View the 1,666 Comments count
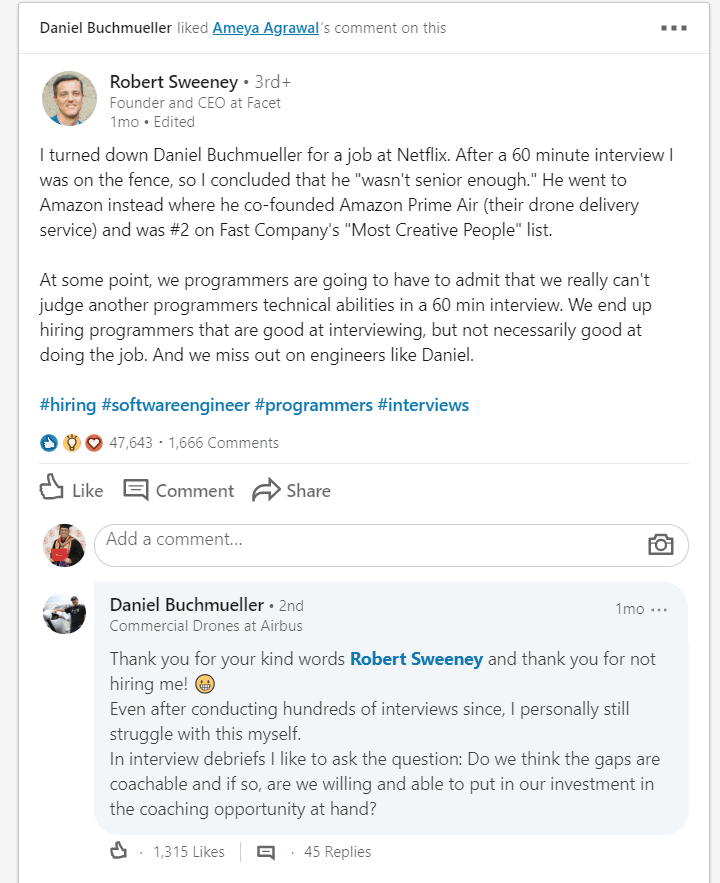Screen dimensions: 720x883 (x=223, y=443)
